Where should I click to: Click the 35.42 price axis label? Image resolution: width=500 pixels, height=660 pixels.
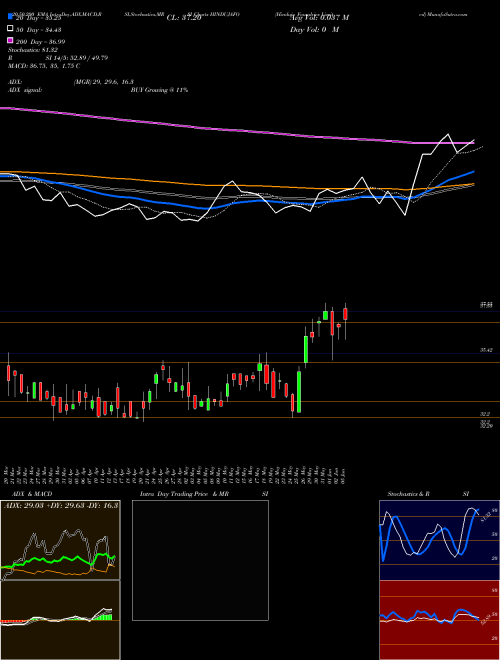pos(485,350)
